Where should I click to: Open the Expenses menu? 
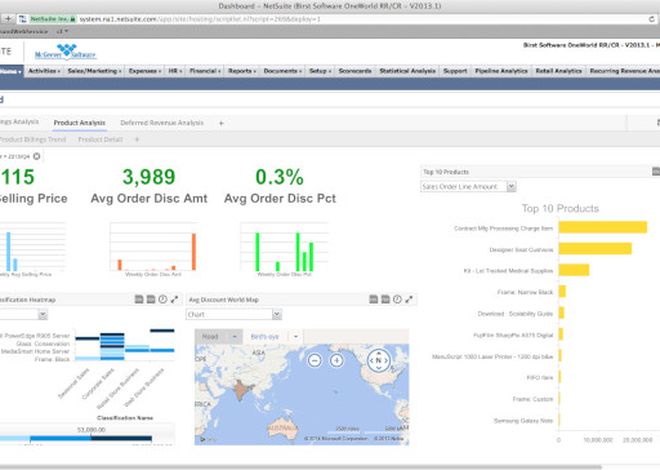click(144, 71)
